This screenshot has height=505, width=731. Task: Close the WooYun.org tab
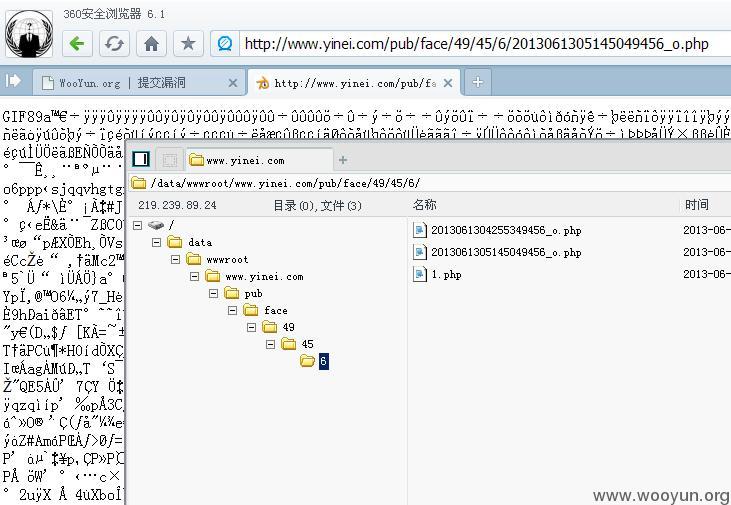(233, 83)
